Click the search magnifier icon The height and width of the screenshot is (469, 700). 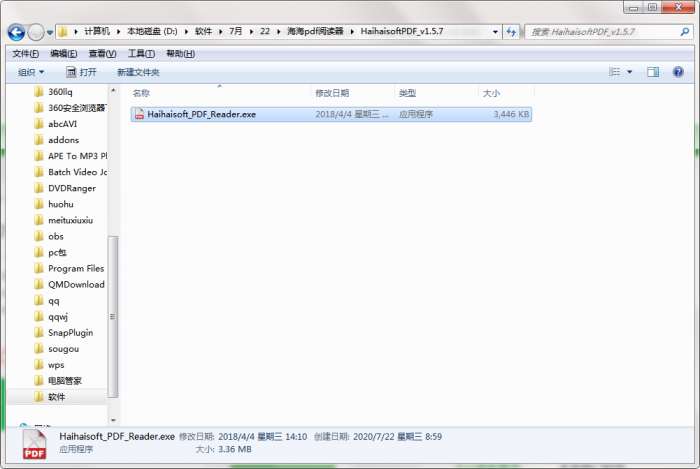point(684,32)
